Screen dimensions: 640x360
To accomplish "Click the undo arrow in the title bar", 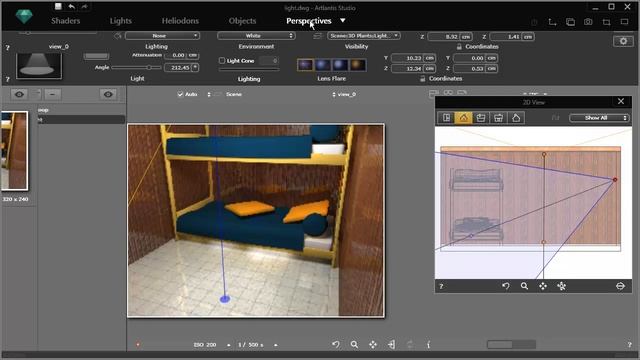I will pos(71,7).
